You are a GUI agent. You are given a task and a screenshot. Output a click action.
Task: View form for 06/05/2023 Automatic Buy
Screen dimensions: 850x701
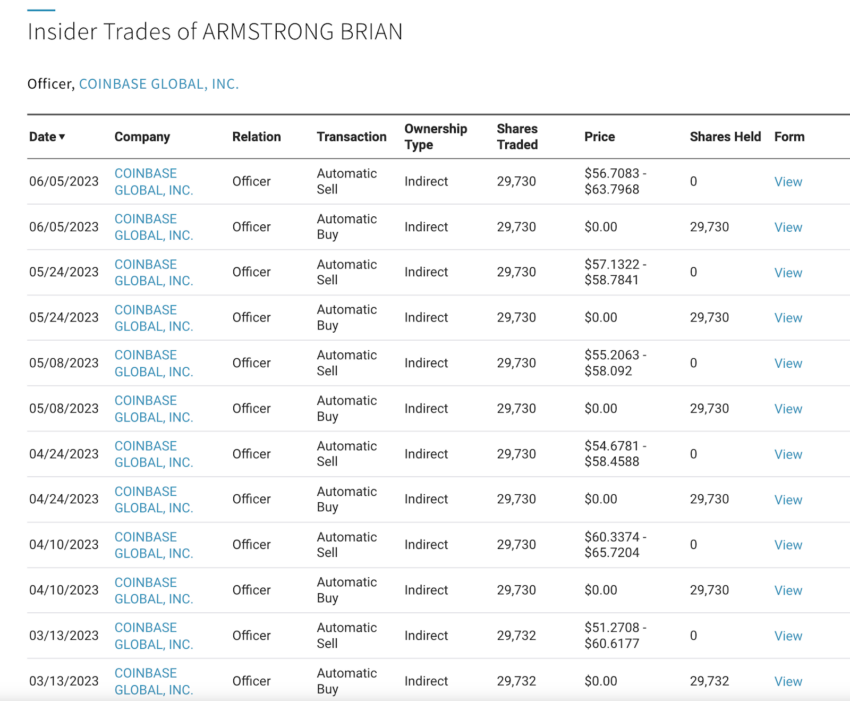pyautogui.click(x=788, y=227)
